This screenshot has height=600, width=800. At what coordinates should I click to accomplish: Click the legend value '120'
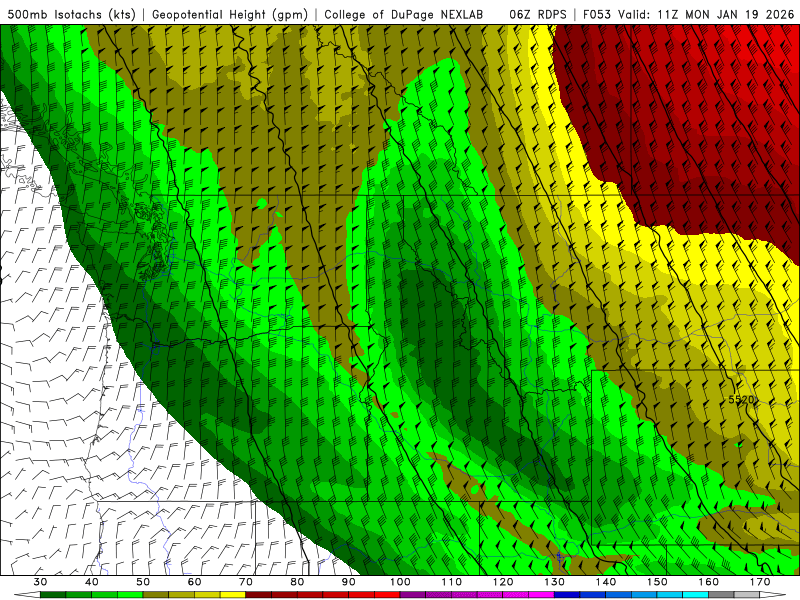[503, 582]
